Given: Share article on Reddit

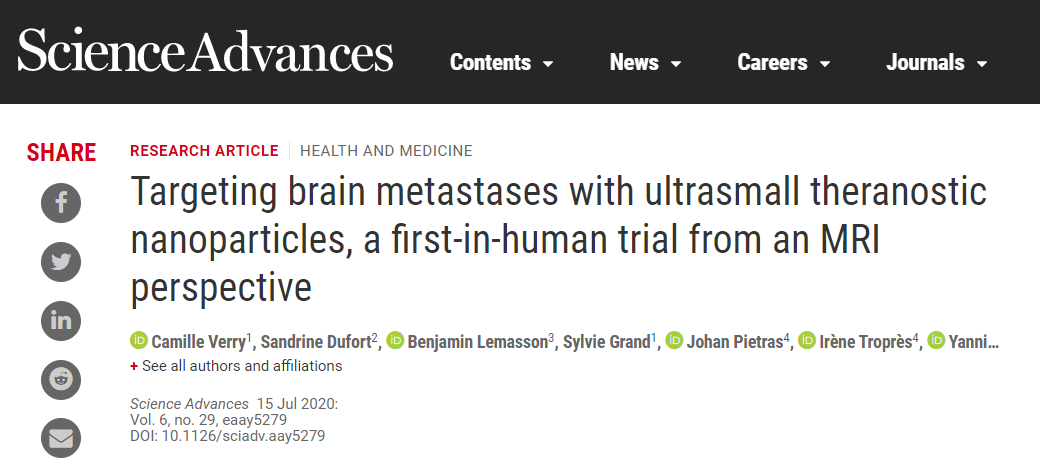Looking at the screenshot, I should pos(61,379).
